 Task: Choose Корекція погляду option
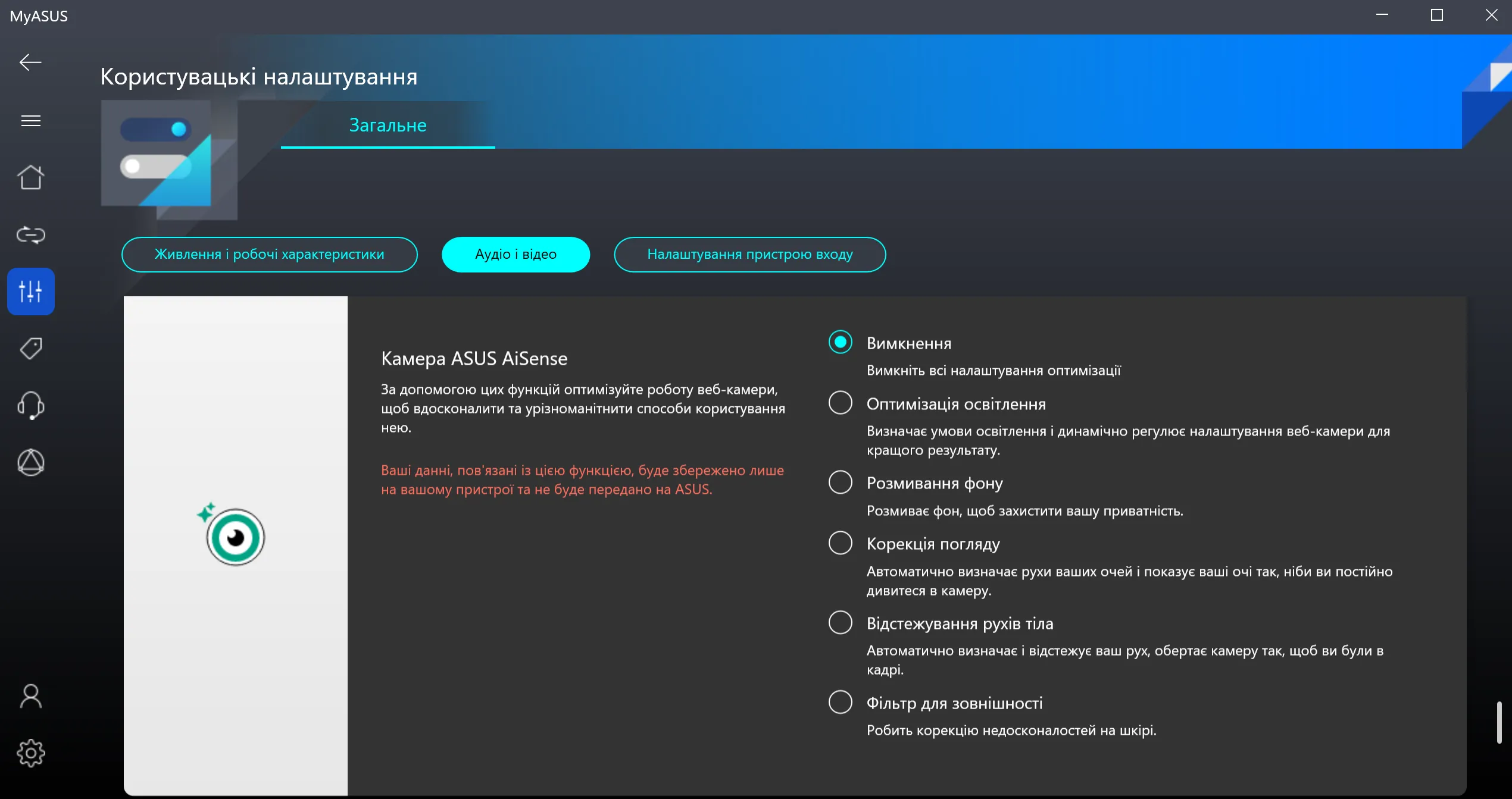tap(840, 543)
